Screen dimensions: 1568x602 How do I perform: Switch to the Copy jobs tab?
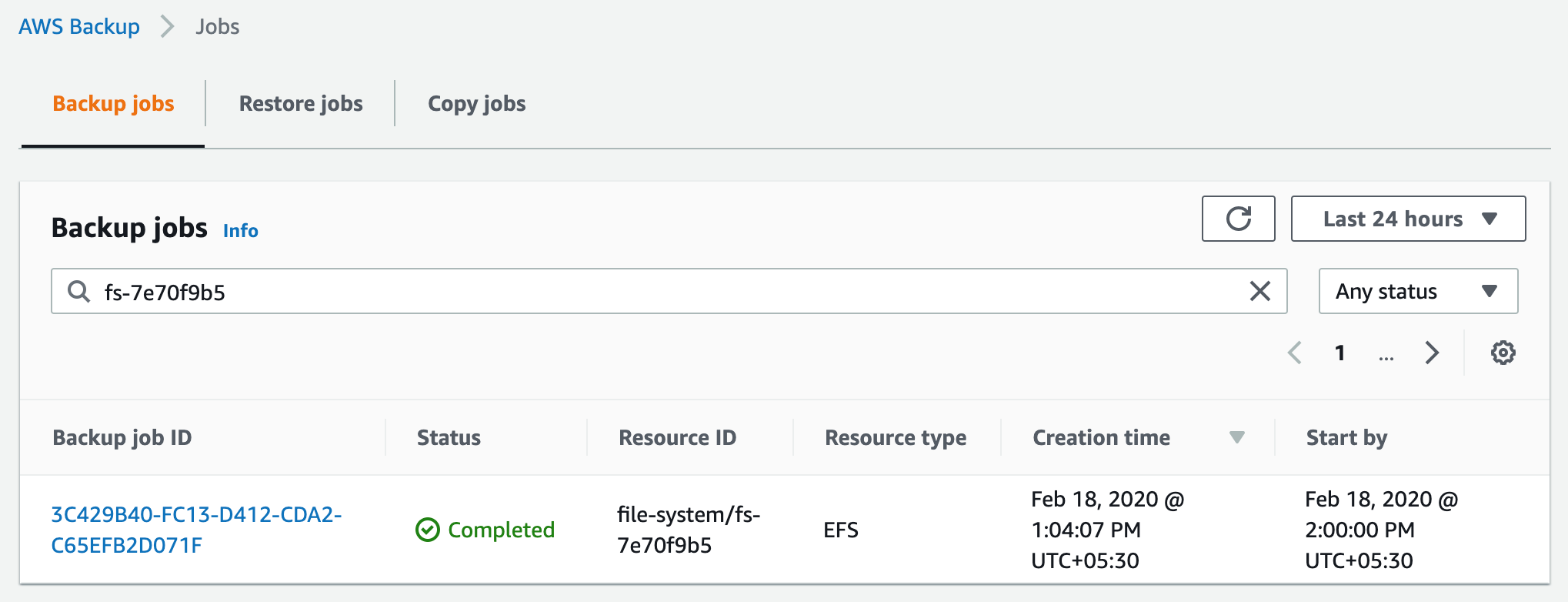[476, 103]
